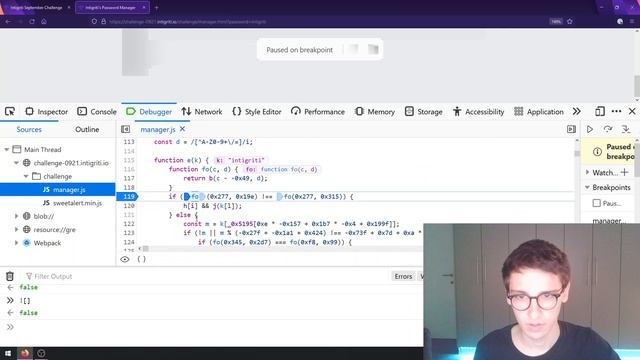Image resolution: width=640 pixels, height=360 pixels.
Task: Open devtools more options menu
Action: 616,111
